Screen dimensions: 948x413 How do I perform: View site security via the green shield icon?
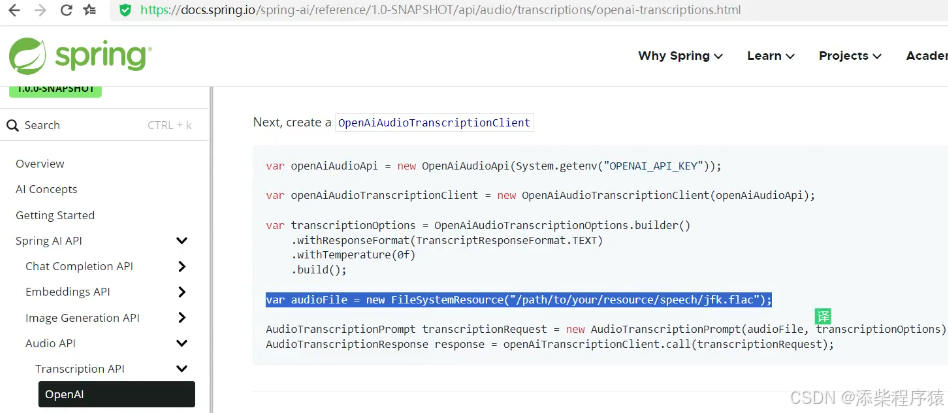(125, 10)
